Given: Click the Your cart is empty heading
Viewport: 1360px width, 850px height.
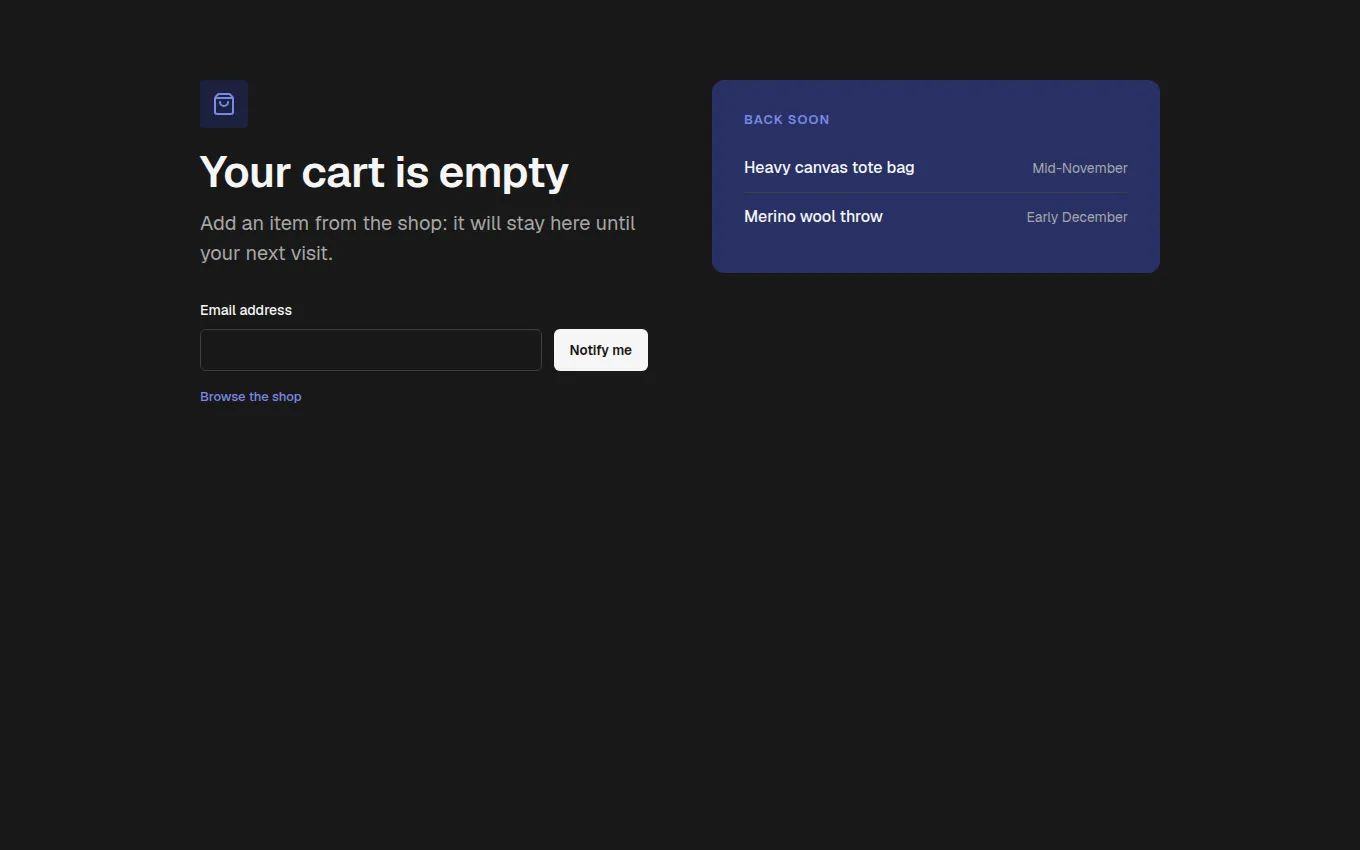Looking at the screenshot, I should pos(384,172).
